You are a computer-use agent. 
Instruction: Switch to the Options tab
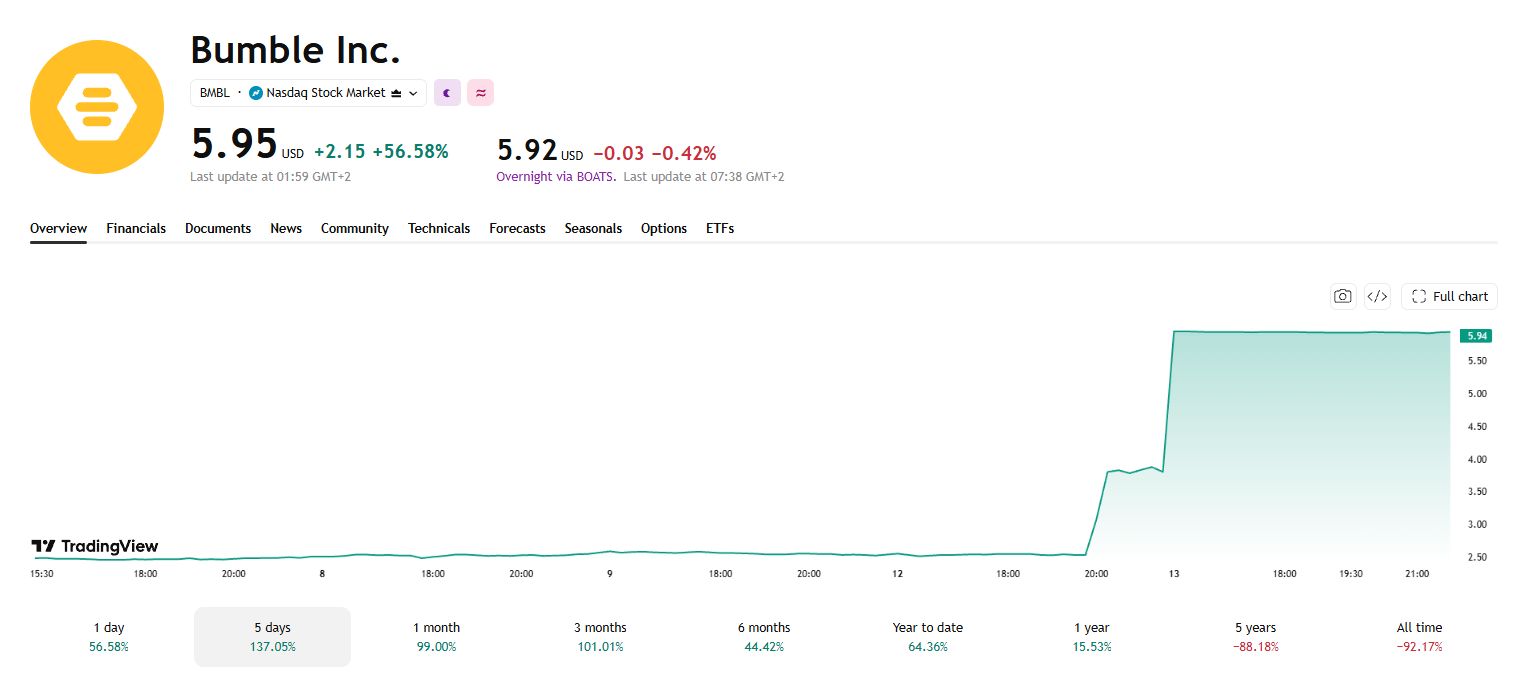(664, 228)
